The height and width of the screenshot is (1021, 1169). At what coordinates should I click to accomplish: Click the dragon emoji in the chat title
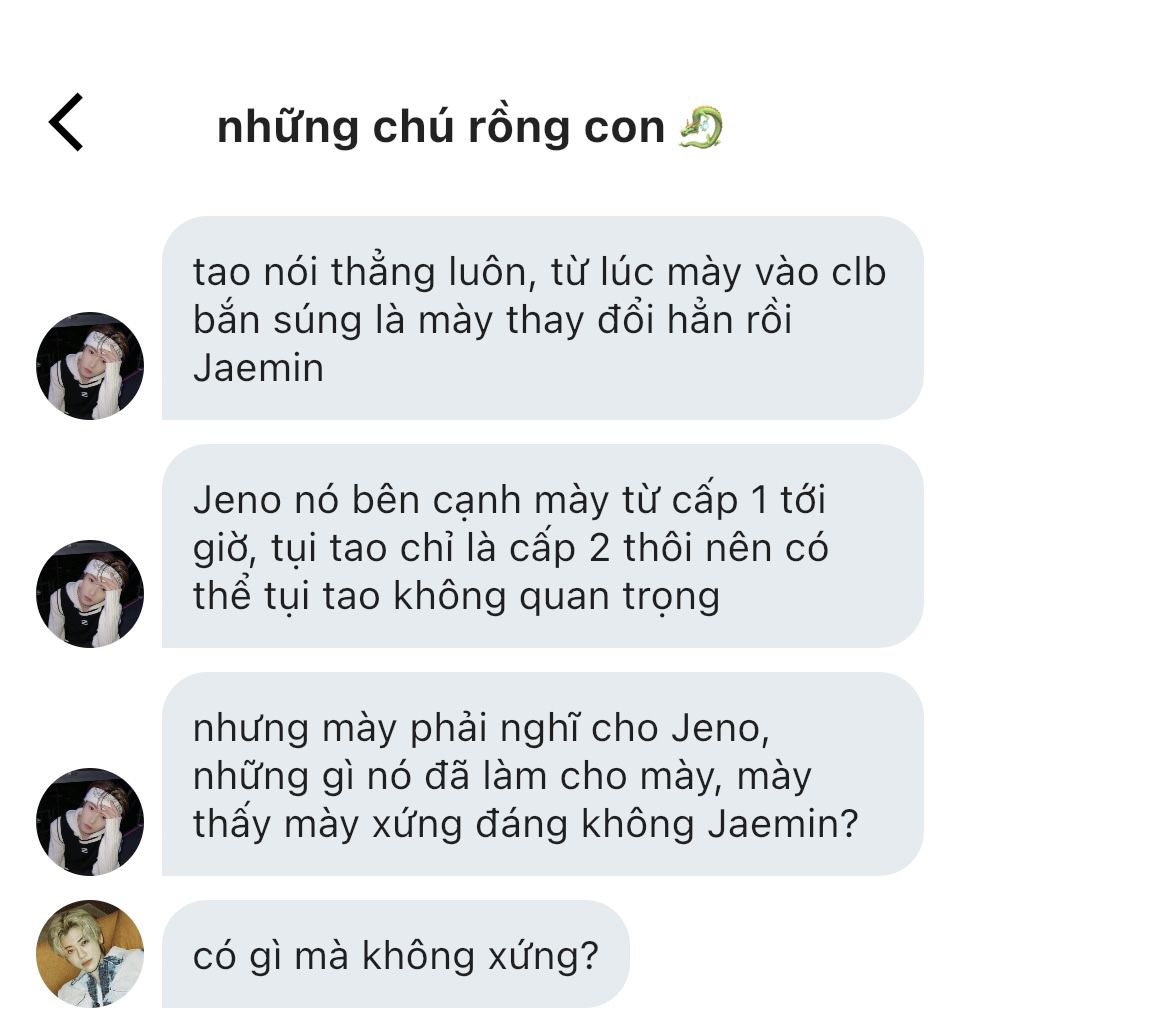pyautogui.click(x=701, y=127)
